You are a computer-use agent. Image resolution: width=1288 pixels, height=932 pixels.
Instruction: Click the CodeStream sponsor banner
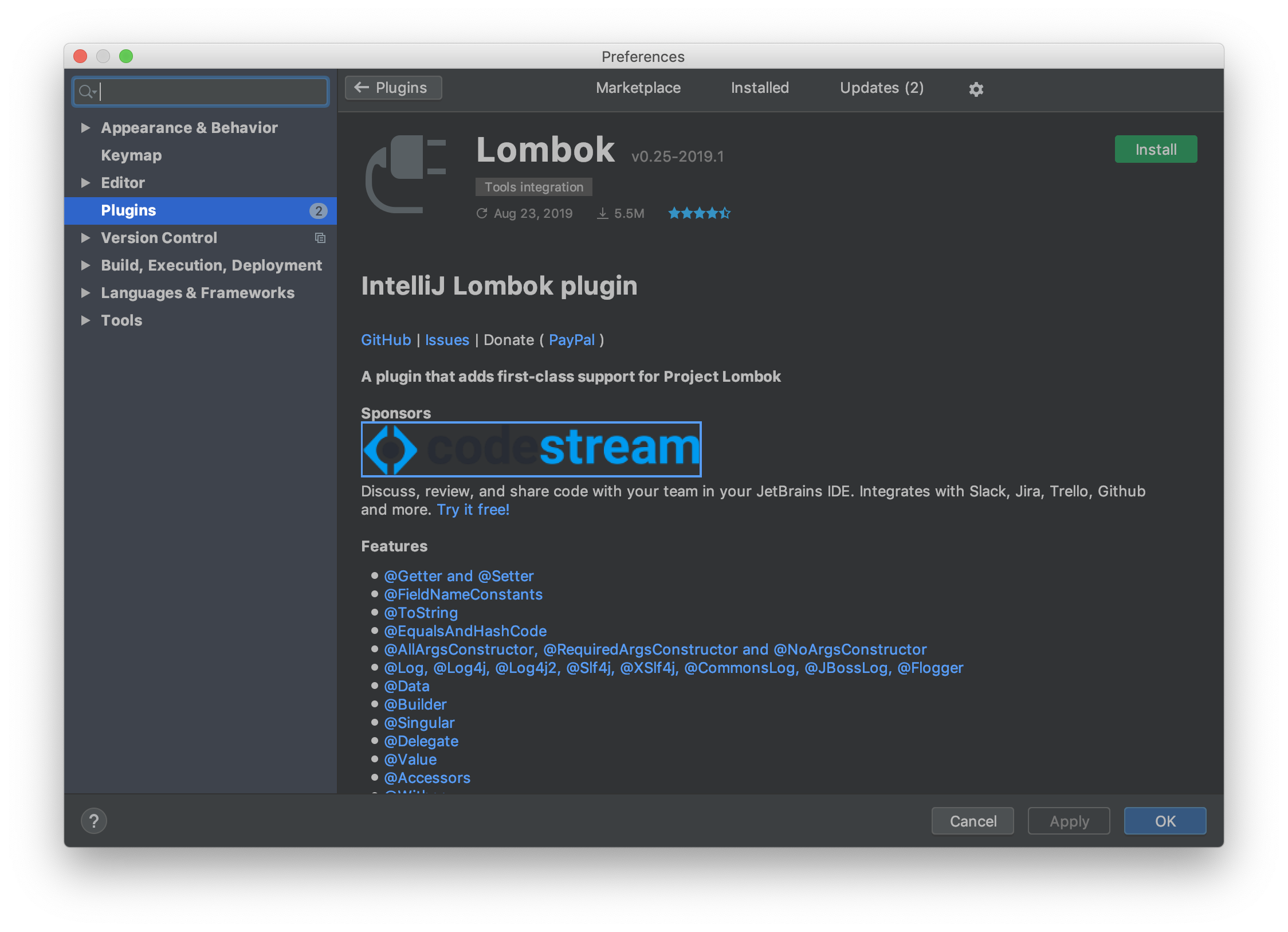[531, 449]
